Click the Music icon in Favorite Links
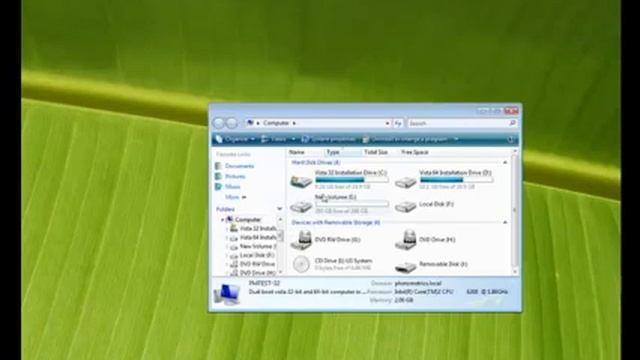Viewport: 640px width, 360px height. click(218, 187)
